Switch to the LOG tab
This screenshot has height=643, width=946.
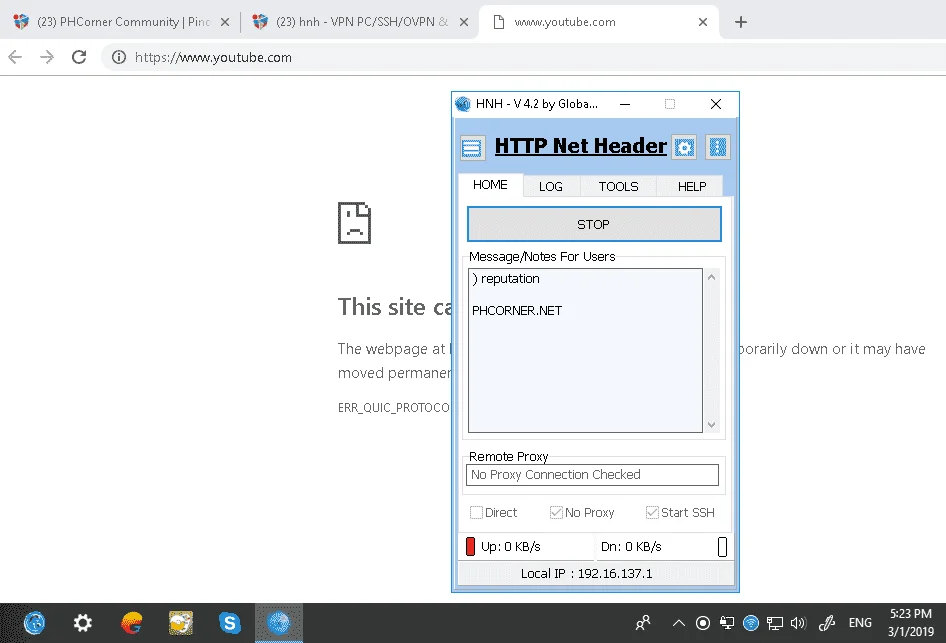pyautogui.click(x=551, y=186)
